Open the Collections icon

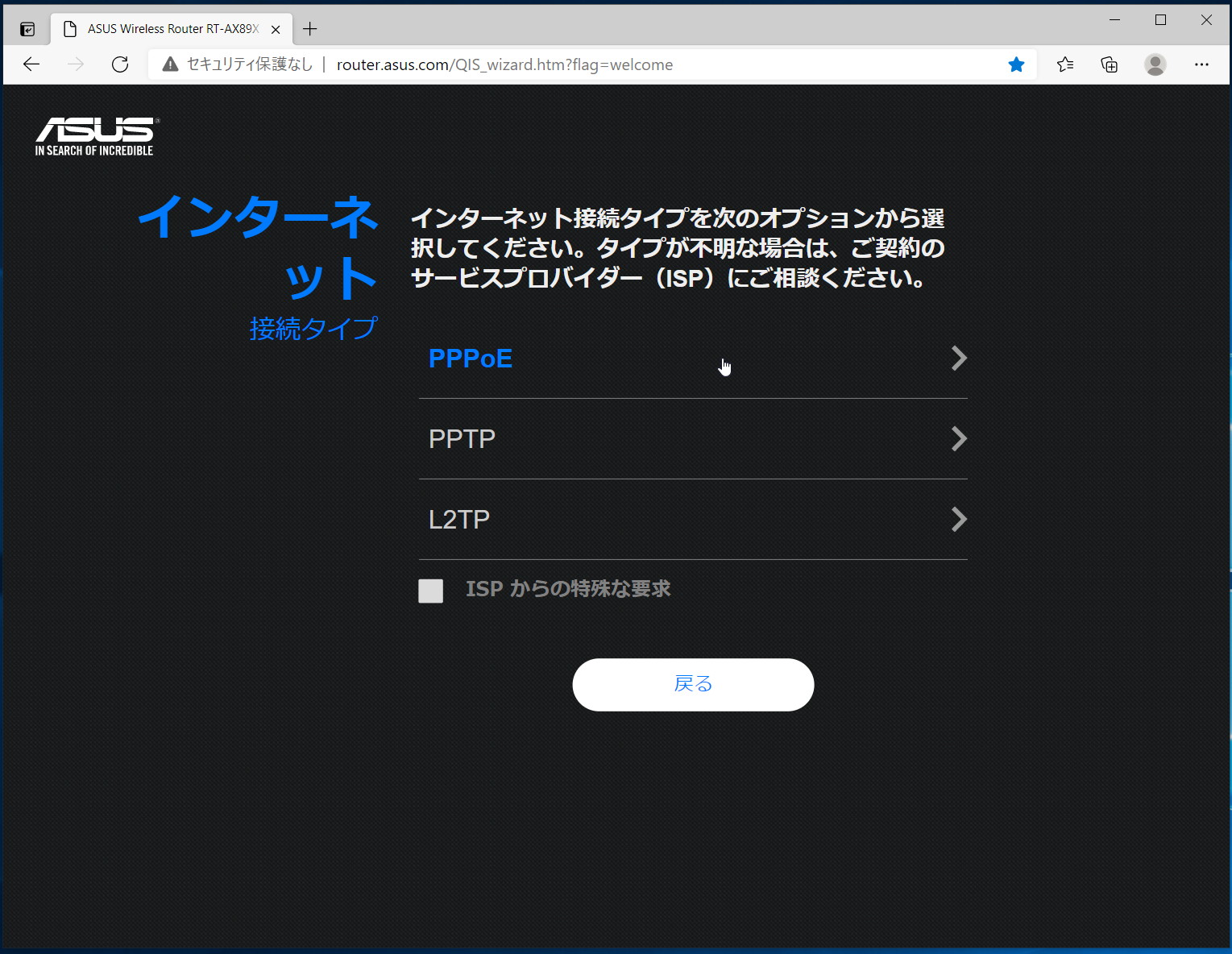1110,64
